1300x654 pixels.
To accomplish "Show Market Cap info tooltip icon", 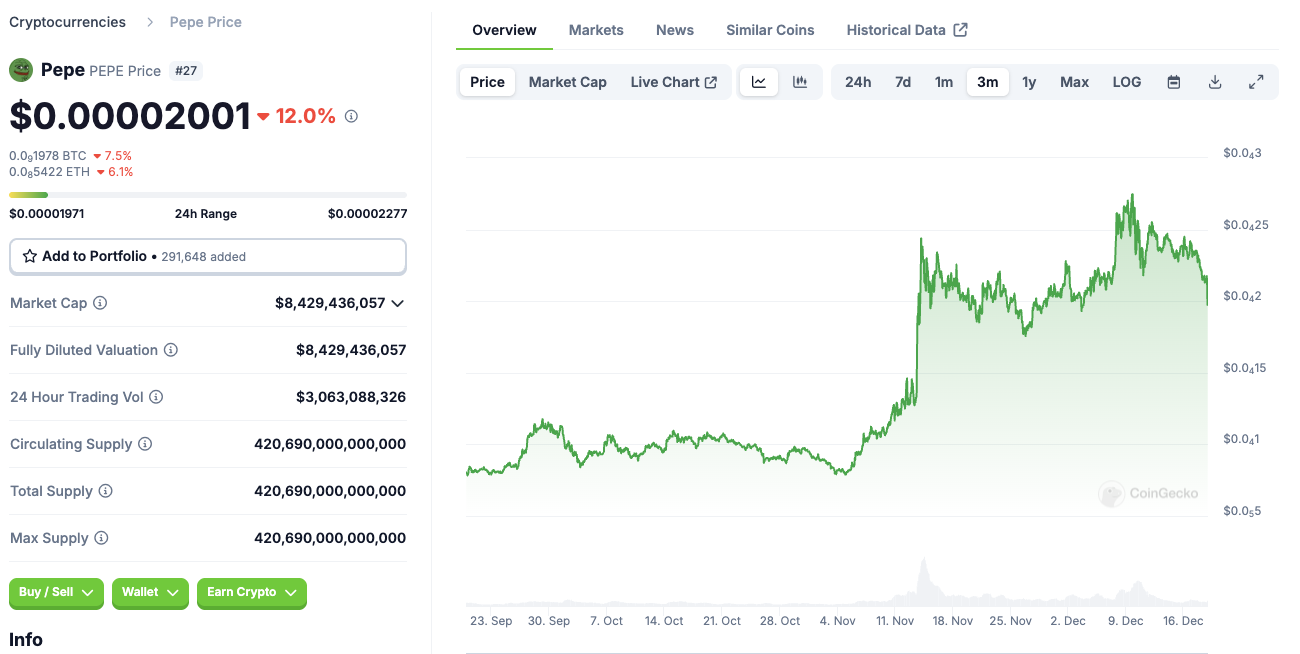I will (x=100, y=303).
